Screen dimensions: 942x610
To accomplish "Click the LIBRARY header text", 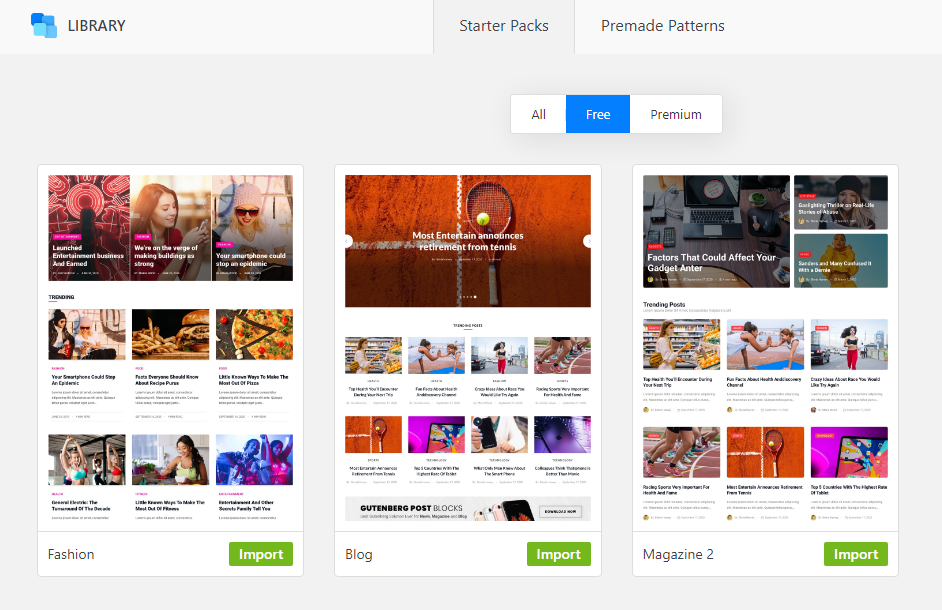I will coord(96,26).
